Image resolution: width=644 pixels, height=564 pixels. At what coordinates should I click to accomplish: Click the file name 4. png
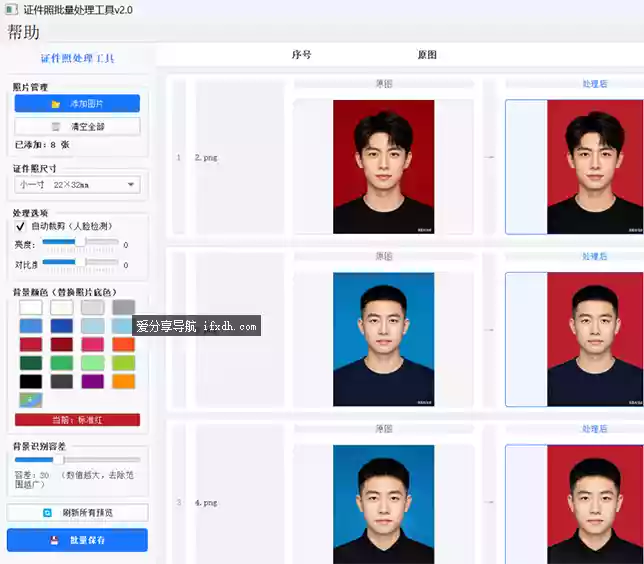tap(206, 502)
